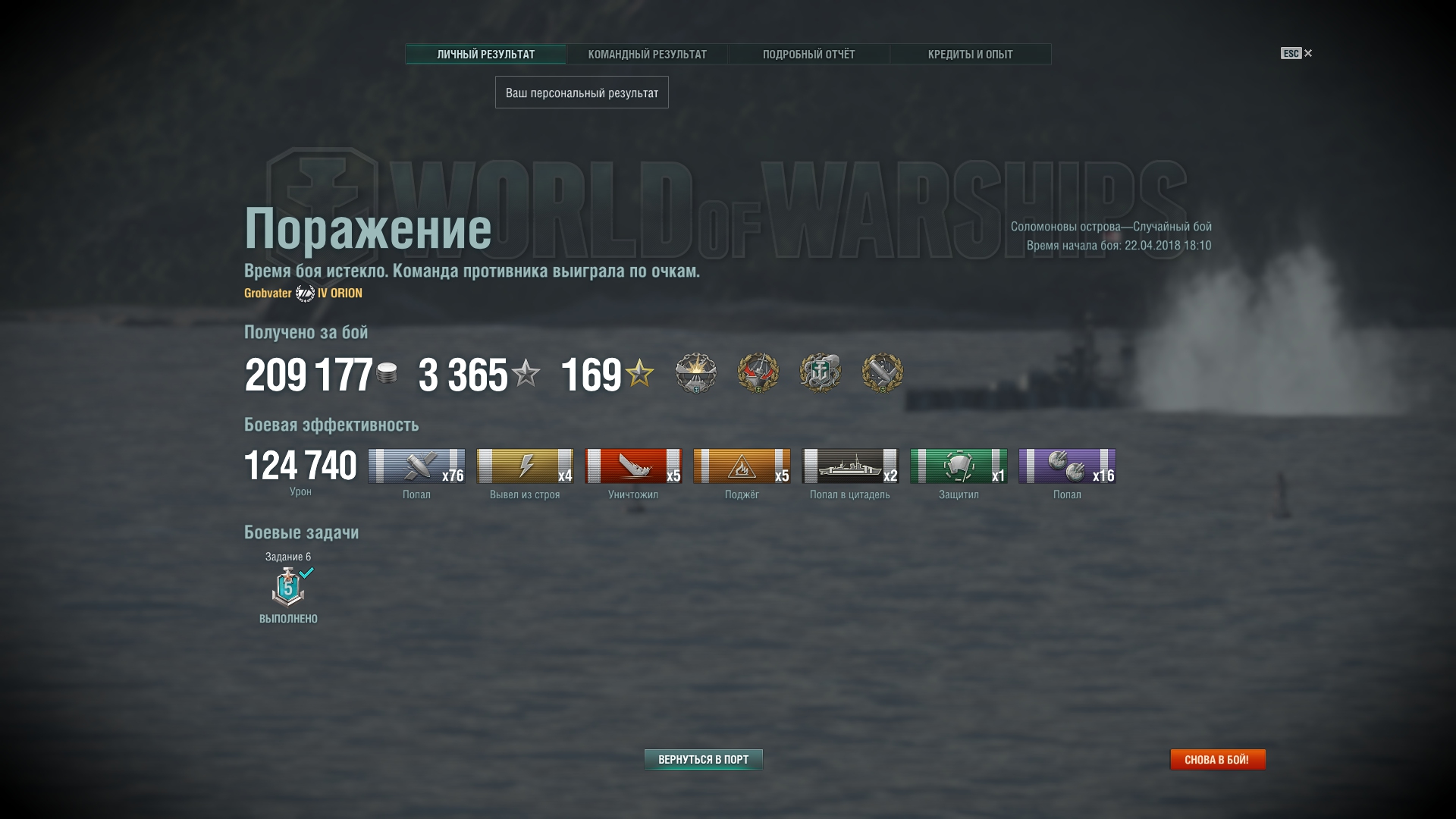The height and width of the screenshot is (819, 1456).
Task: Select the red x5 'Уничтожил' ribbon
Action: 633,466
